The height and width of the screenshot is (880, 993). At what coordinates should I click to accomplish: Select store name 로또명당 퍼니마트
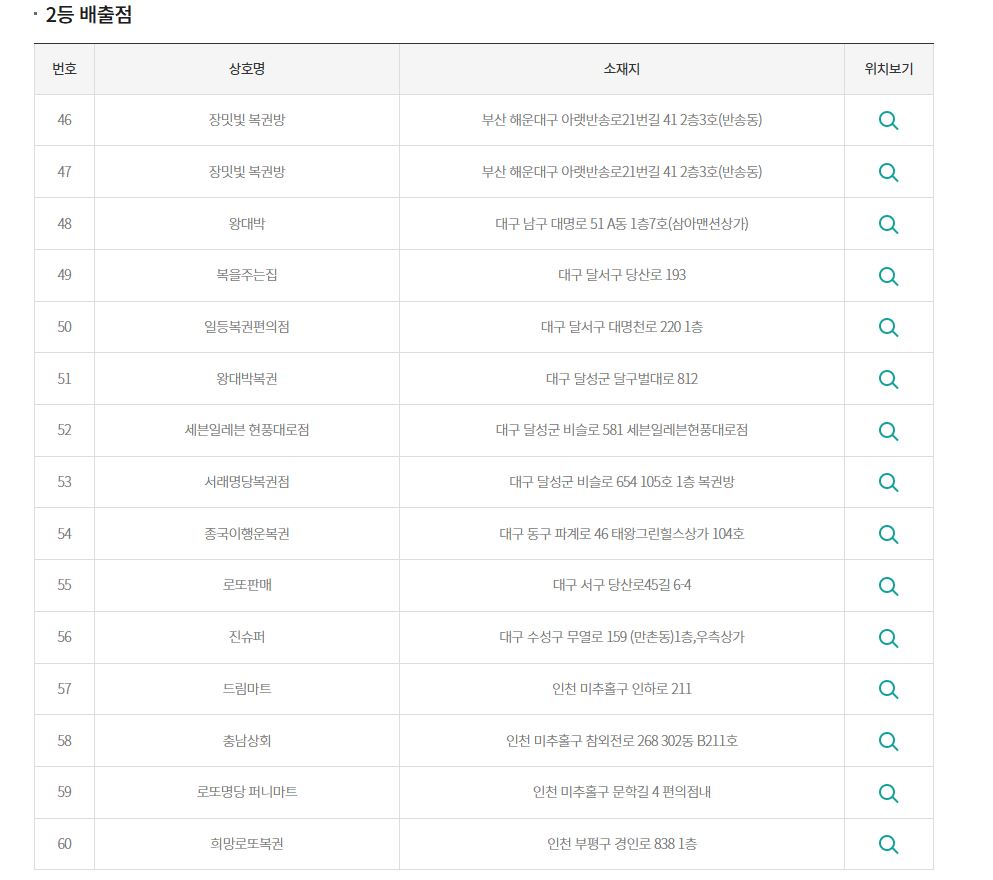247,792
